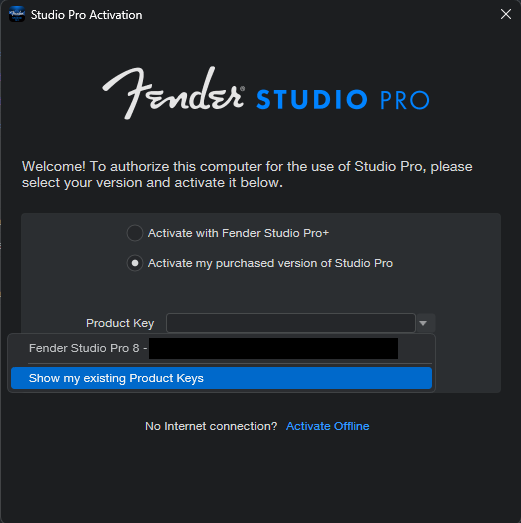Click the 'Studio Pro Activation' title text

tap(86, 15)
